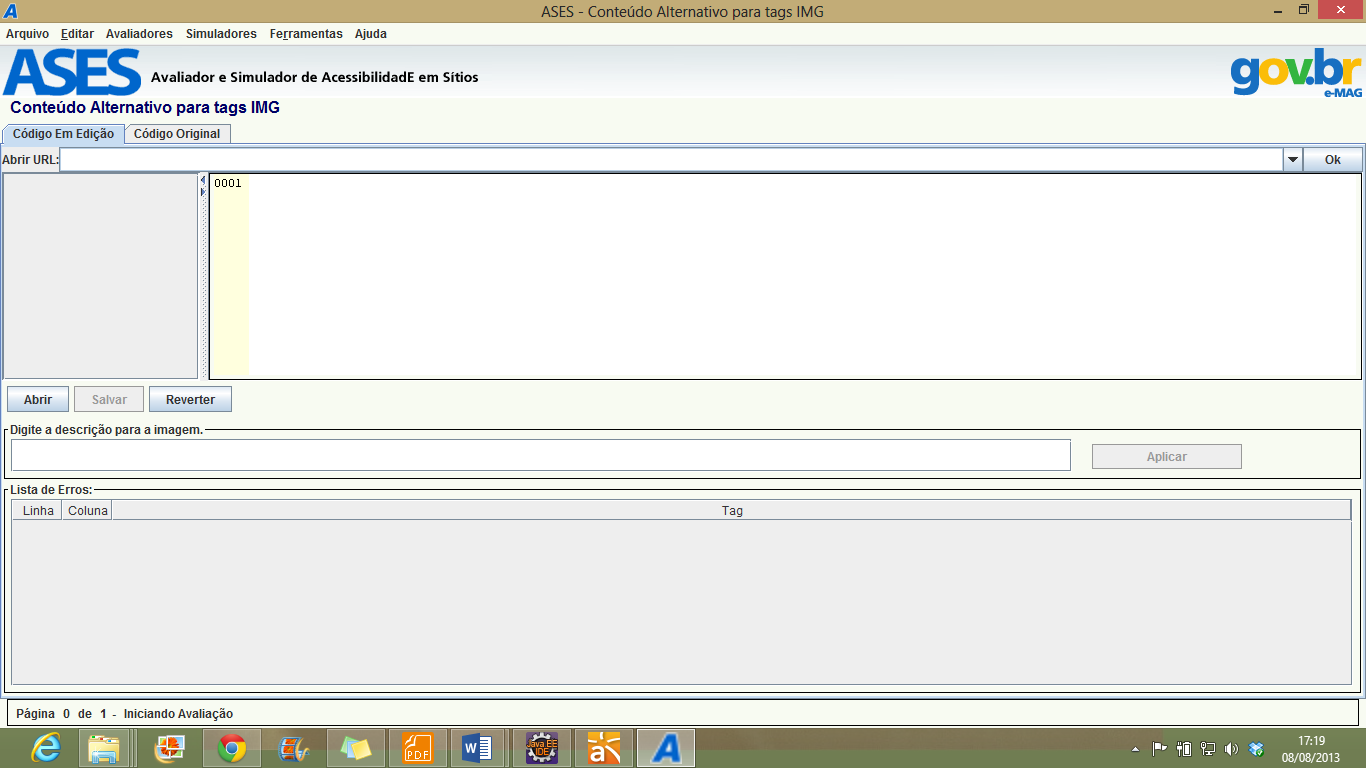Click the battery power tray icon
Image resolution: width=1366 pixels, height=768 pixels.
pyautogui.click(x=1184, y=748)
